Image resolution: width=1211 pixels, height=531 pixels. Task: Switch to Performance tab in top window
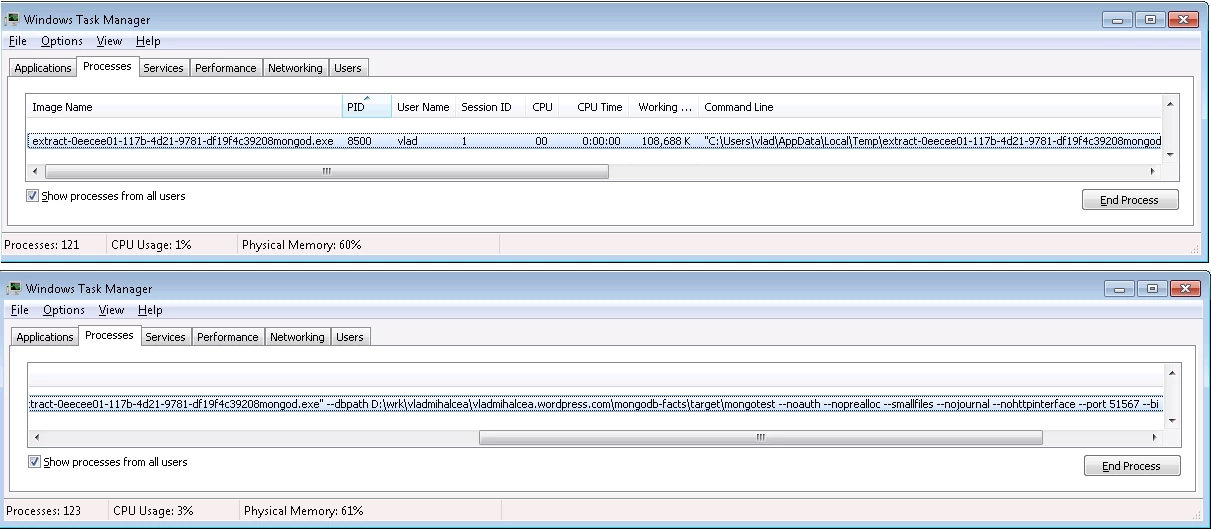(x=225, y=68)
